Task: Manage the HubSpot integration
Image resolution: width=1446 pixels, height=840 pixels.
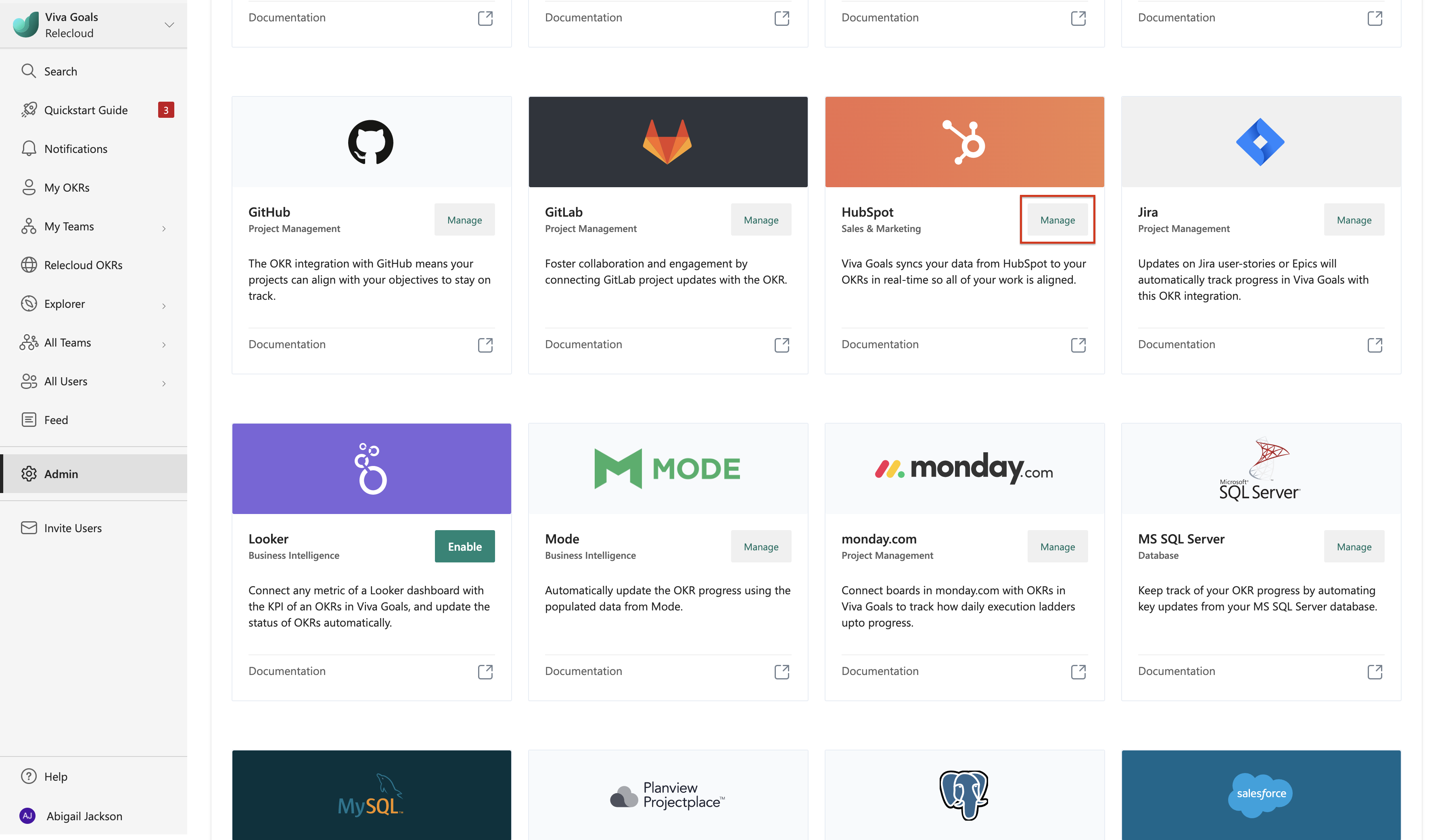Action: click(x=1057, y=219)
